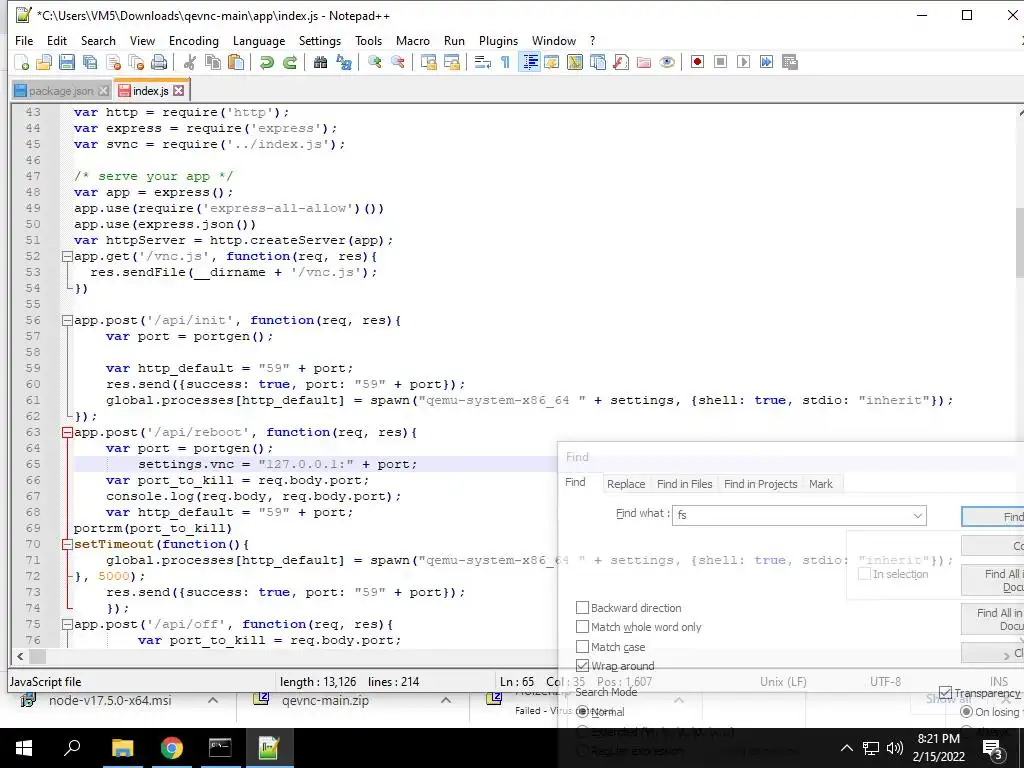The width and height of the screenshot is (1024, 768).
Task: Click inside the Find what input field
Action: coord(792,515)
